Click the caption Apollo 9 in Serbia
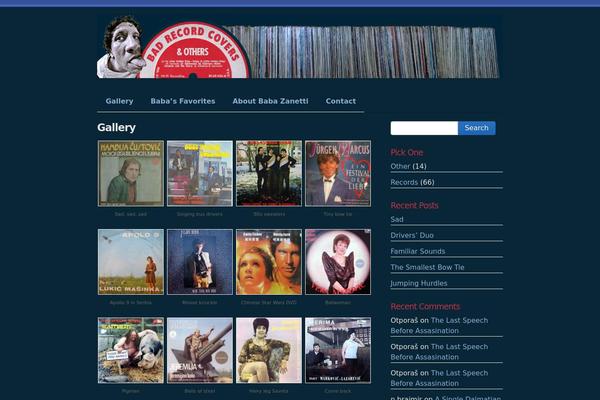The width and height of the screenshot is (600, 400). (131, 303)
